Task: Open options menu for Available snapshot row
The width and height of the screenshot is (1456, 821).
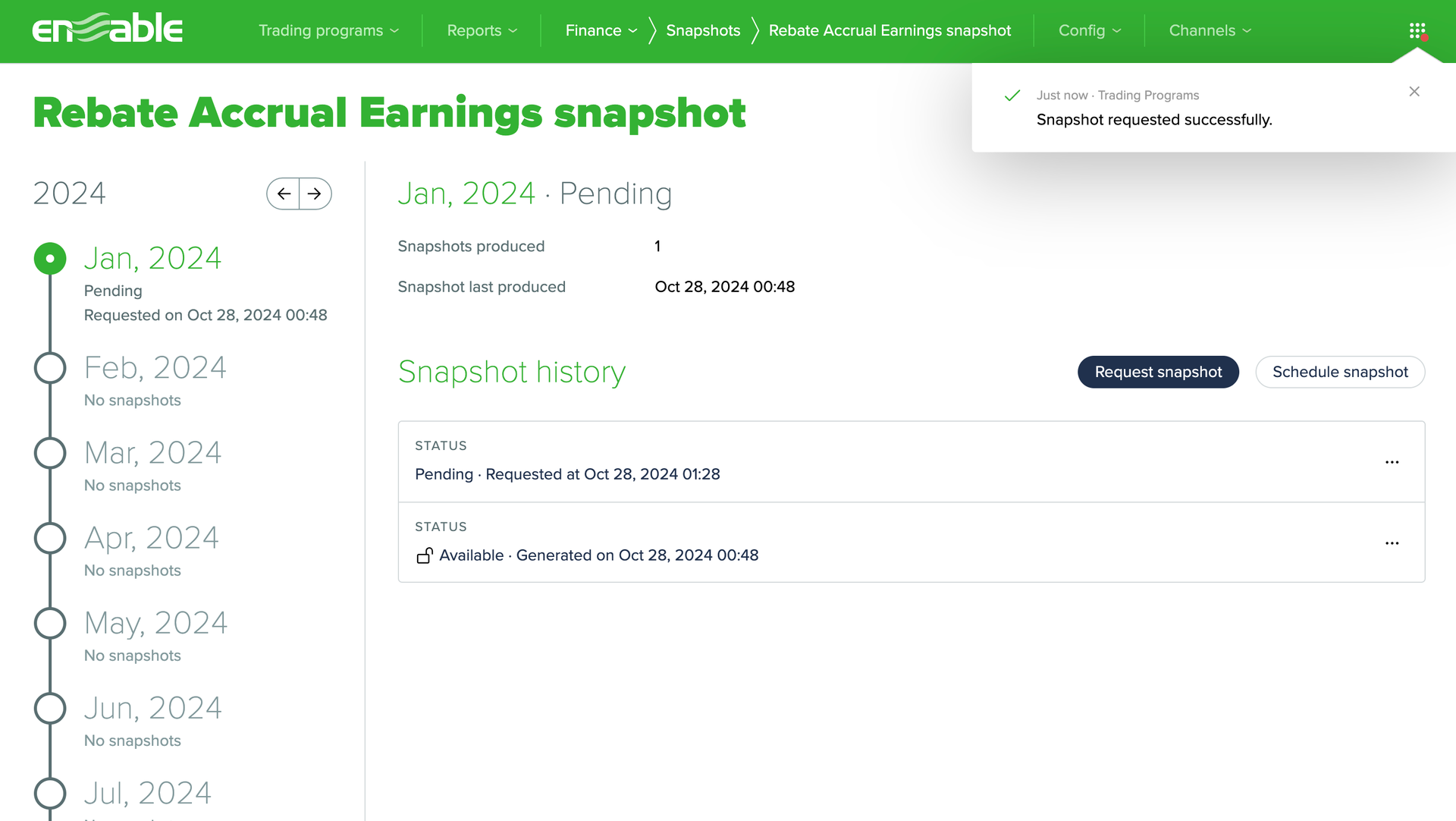Action: tap(1392, 543)
